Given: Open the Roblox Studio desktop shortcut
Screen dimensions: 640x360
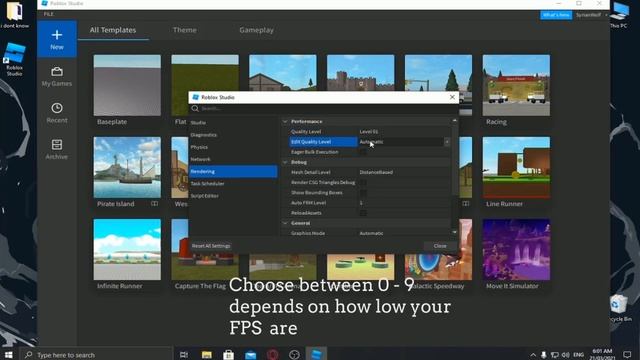Looking at the screenshot, I should (14, 60).
